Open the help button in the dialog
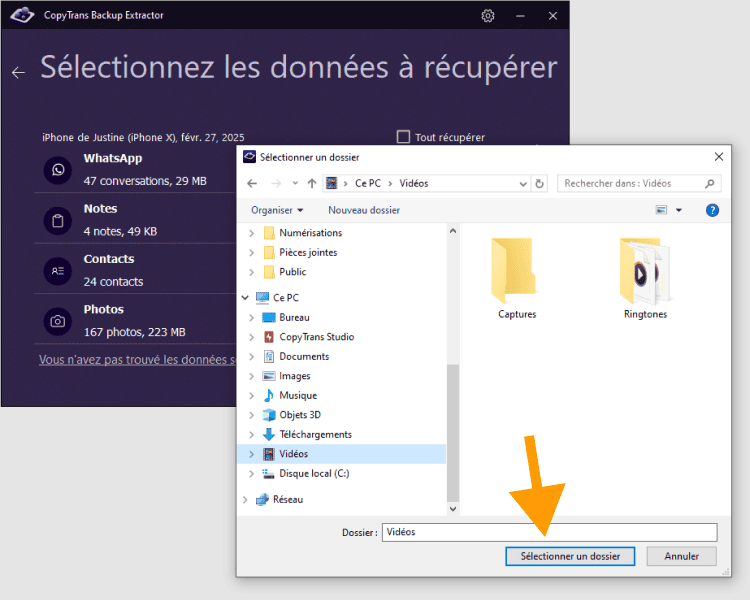This screenshot has height=600, width=750. [x=712, y=210]
